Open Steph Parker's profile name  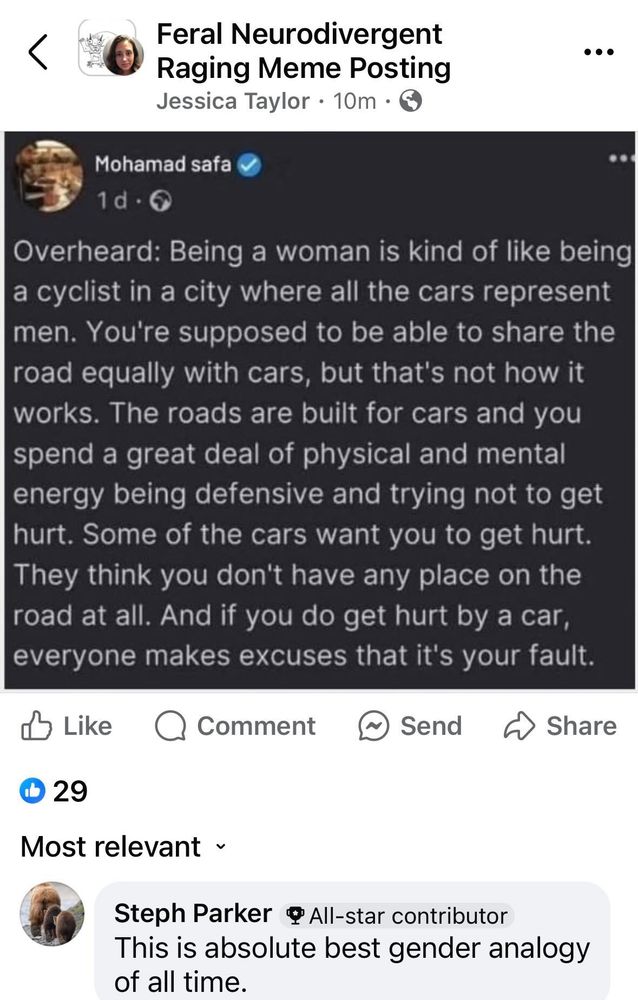(193, 913)
